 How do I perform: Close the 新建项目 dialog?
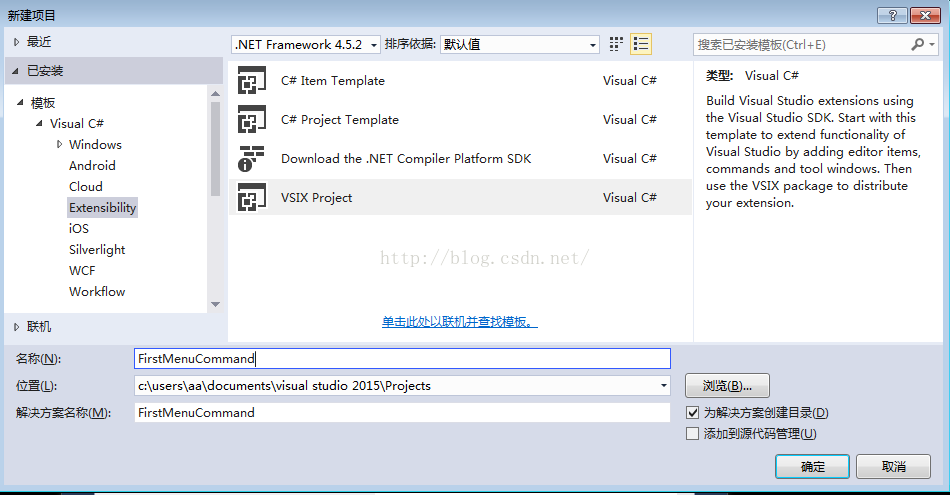[925, 16]
